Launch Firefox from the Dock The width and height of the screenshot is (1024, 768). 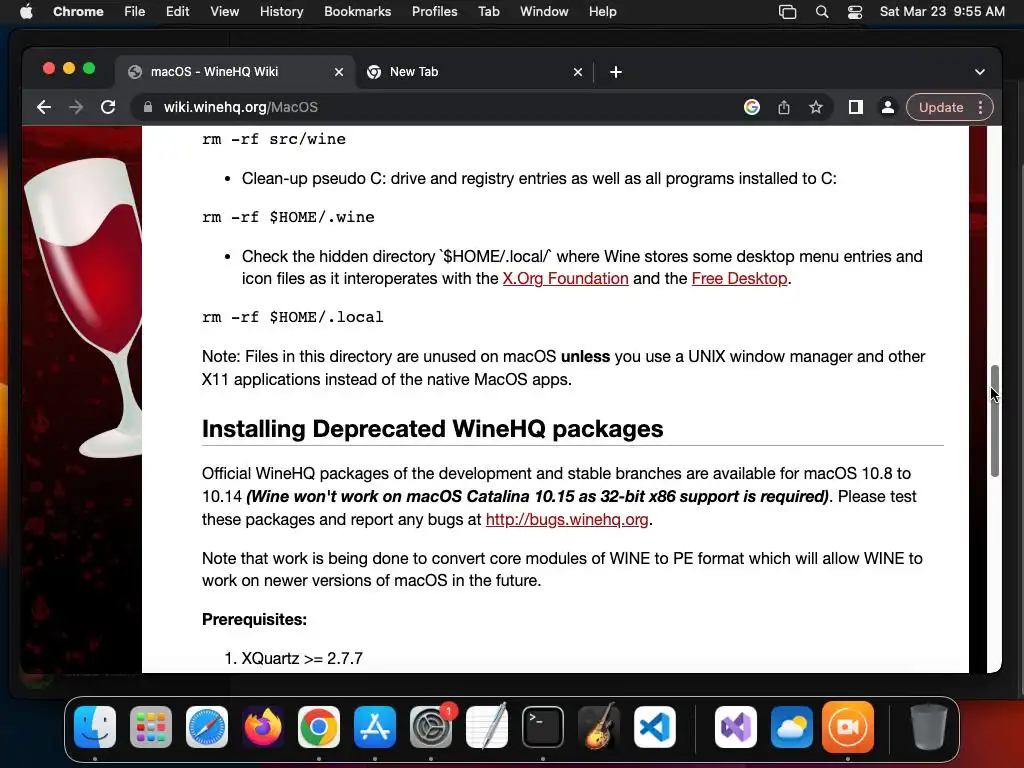pyautogui.click(x=263, y=727)
